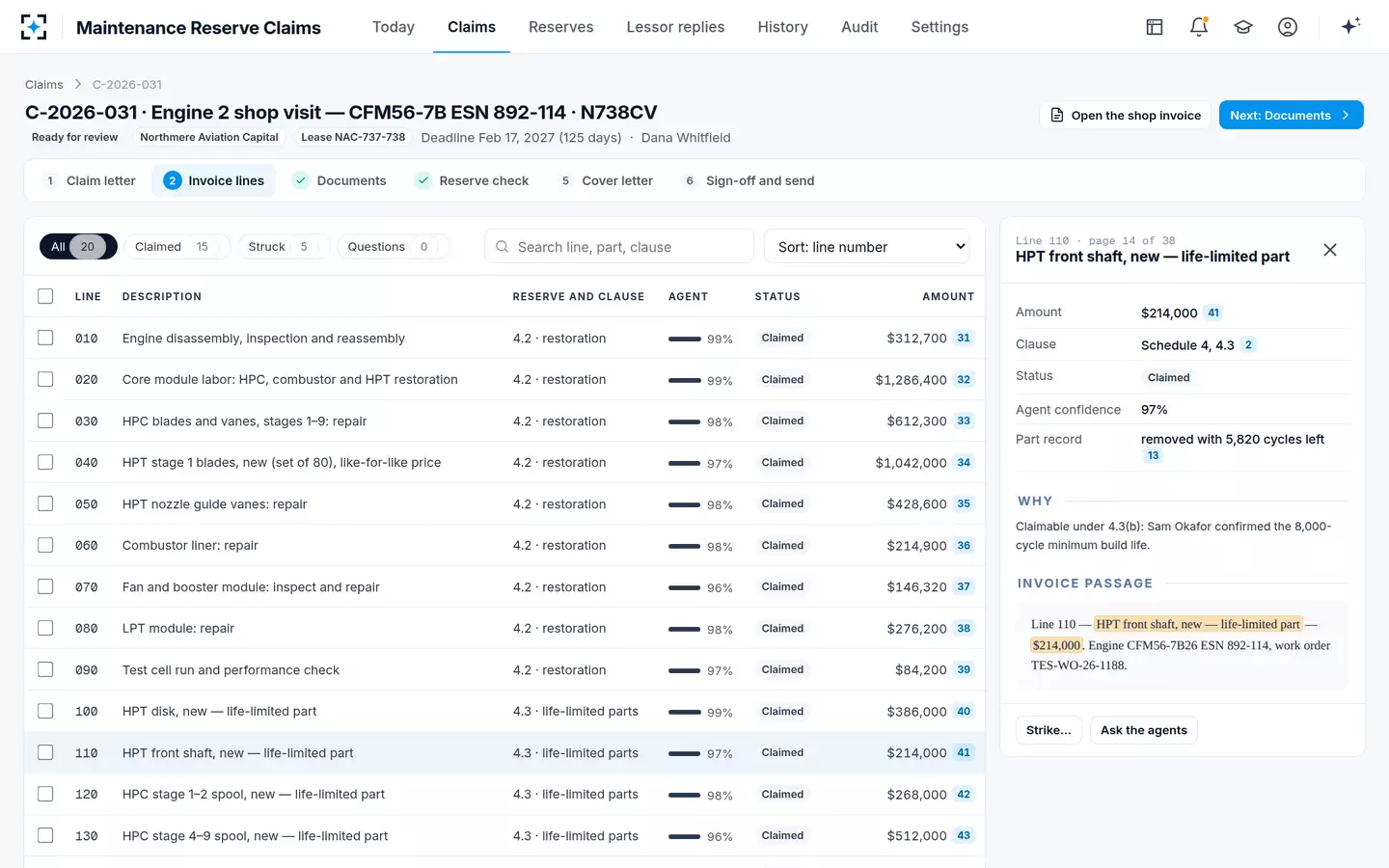Open part record reference badge 13
1389x868 pixels.
point(1153,456)
